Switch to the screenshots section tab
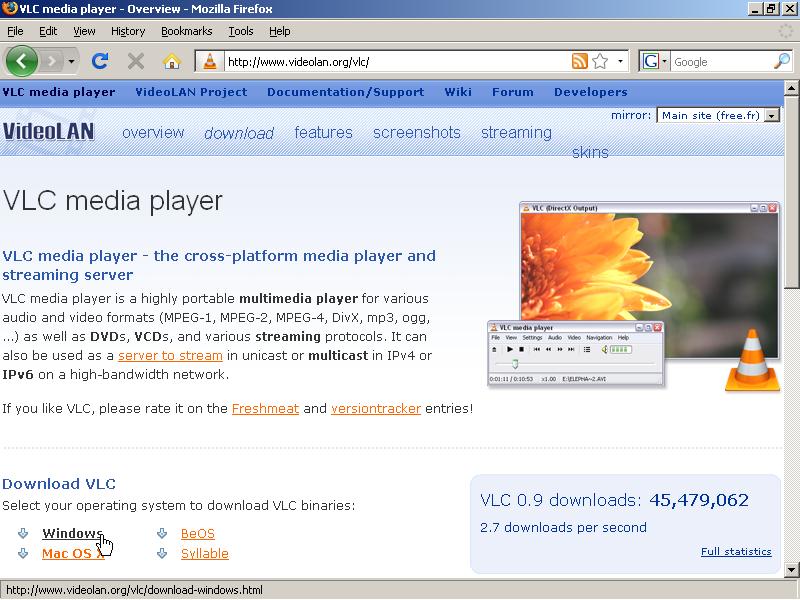Viewport: 800px width, 600px height. pos(417,132)
